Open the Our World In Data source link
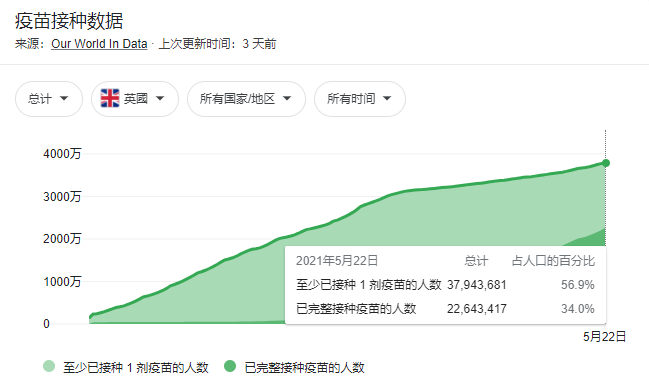Screen dimensions: 649x390 point(99,44)
